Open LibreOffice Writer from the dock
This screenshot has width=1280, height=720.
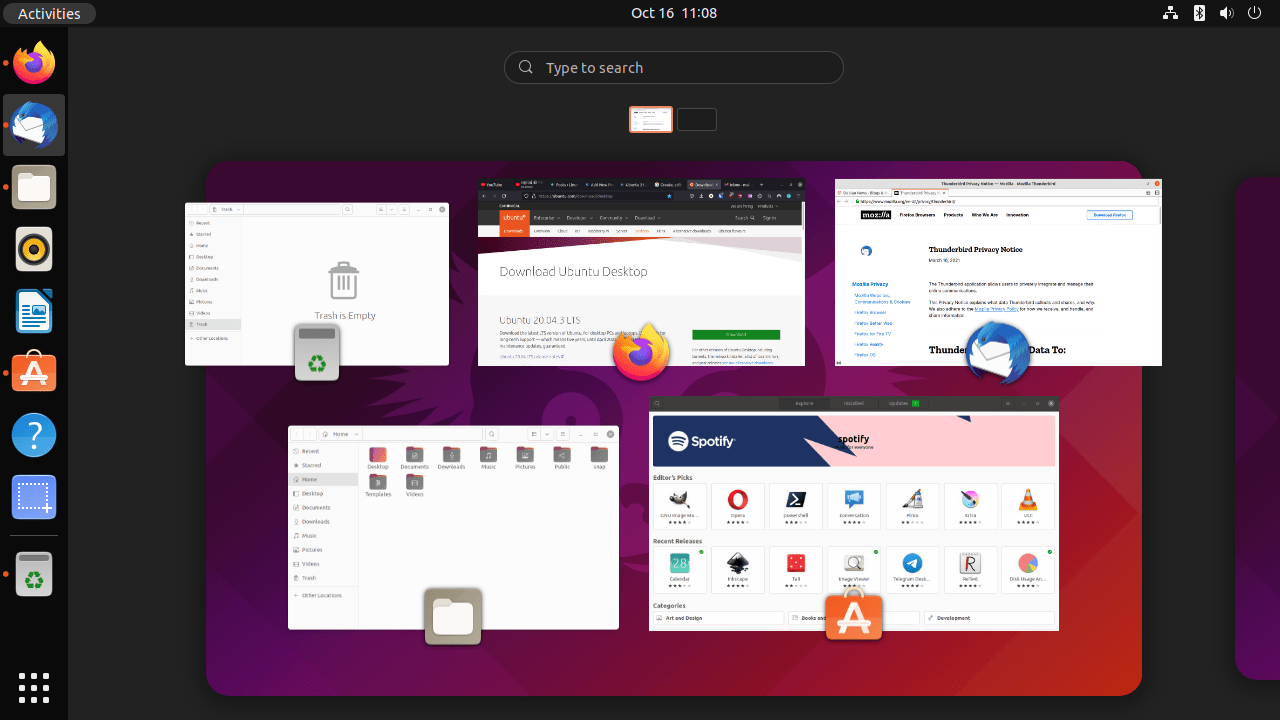click(34, 311)
